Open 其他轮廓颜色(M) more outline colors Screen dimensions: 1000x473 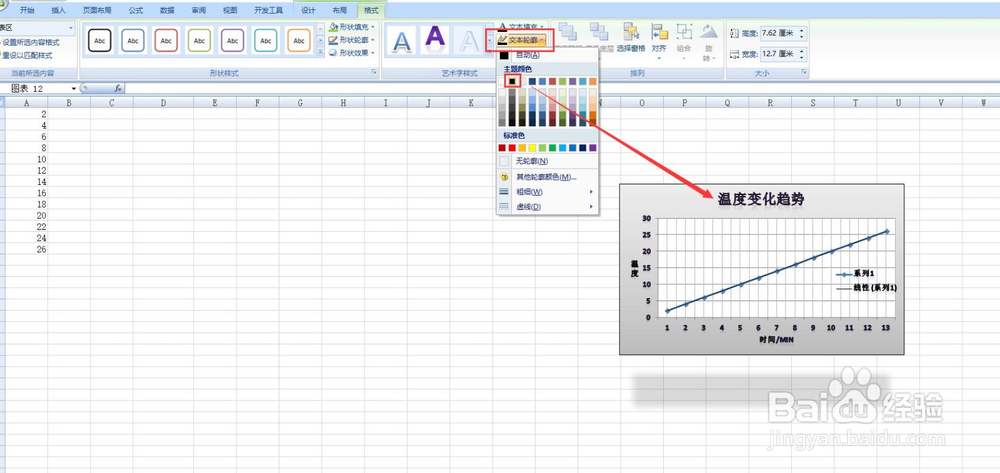(x=547, y=177)
